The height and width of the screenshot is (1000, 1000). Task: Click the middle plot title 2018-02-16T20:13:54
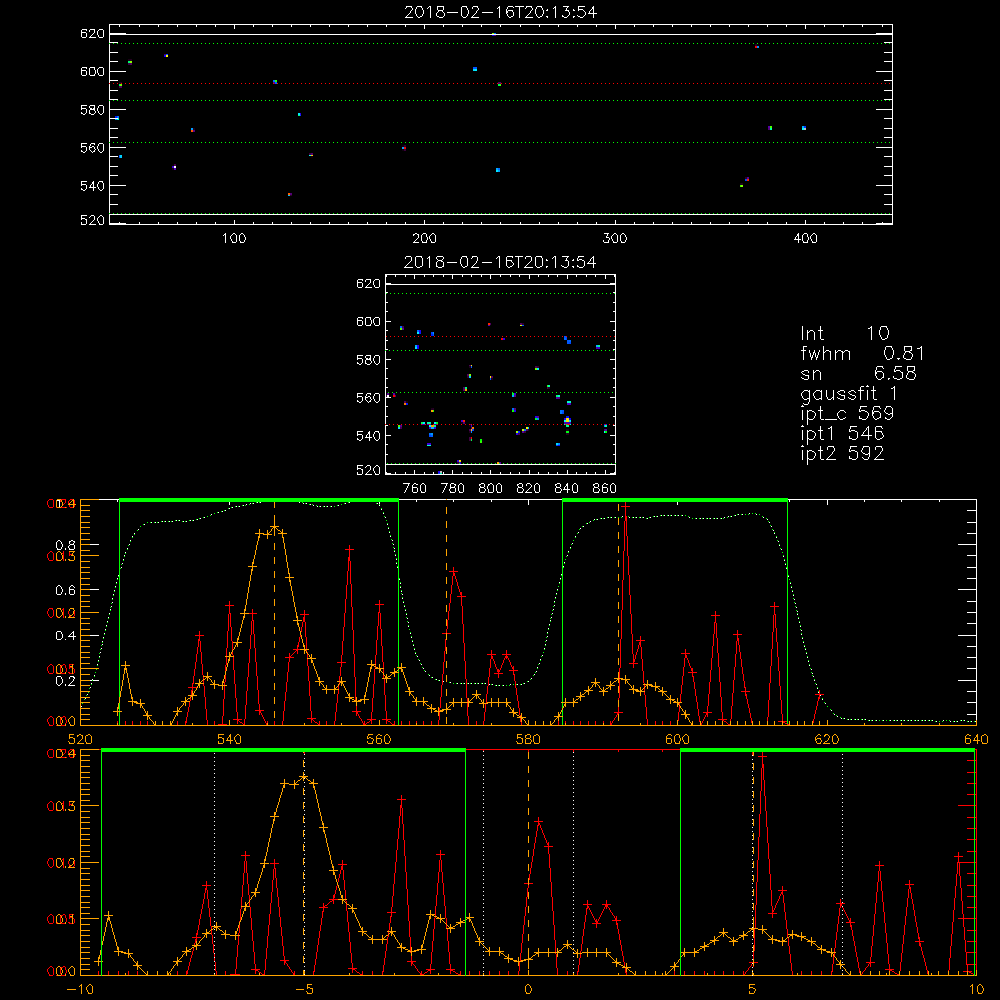[500, 262]
